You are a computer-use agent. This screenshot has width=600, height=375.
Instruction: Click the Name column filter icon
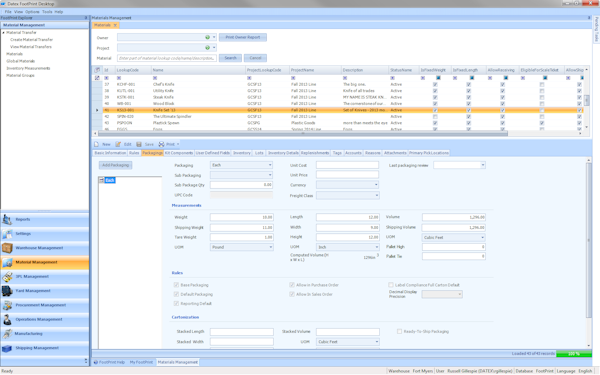click(x=155, y=78)
